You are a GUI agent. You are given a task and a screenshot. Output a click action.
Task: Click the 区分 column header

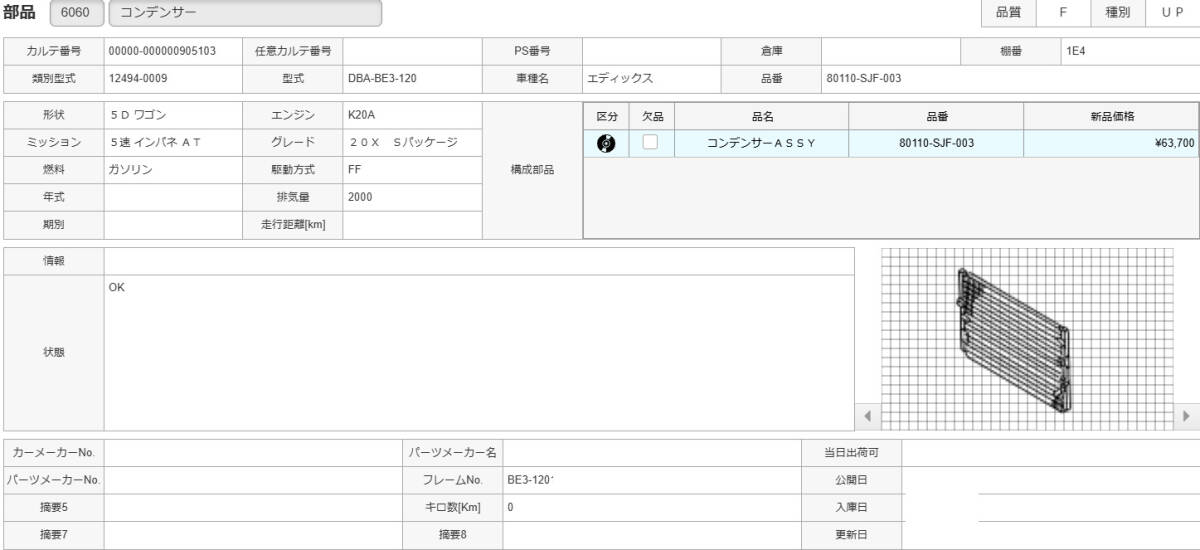[x=606, y=117]
